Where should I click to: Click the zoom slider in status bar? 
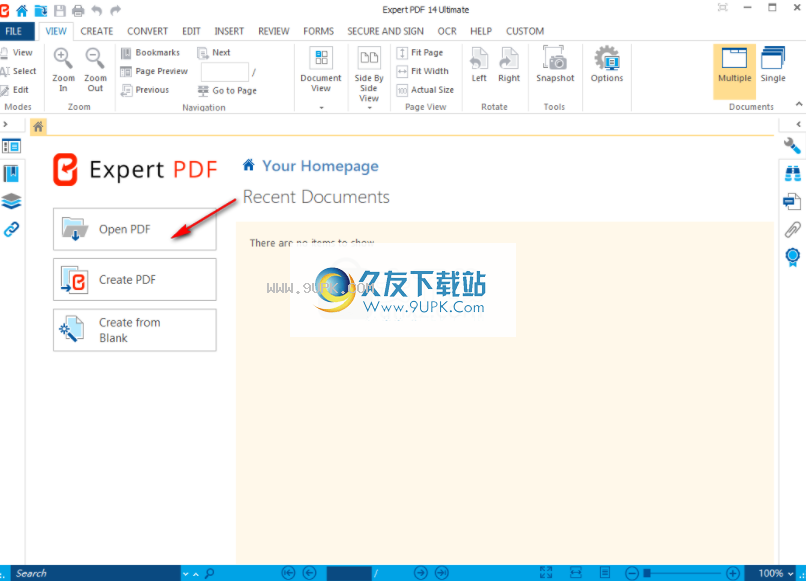pos(682,573)
